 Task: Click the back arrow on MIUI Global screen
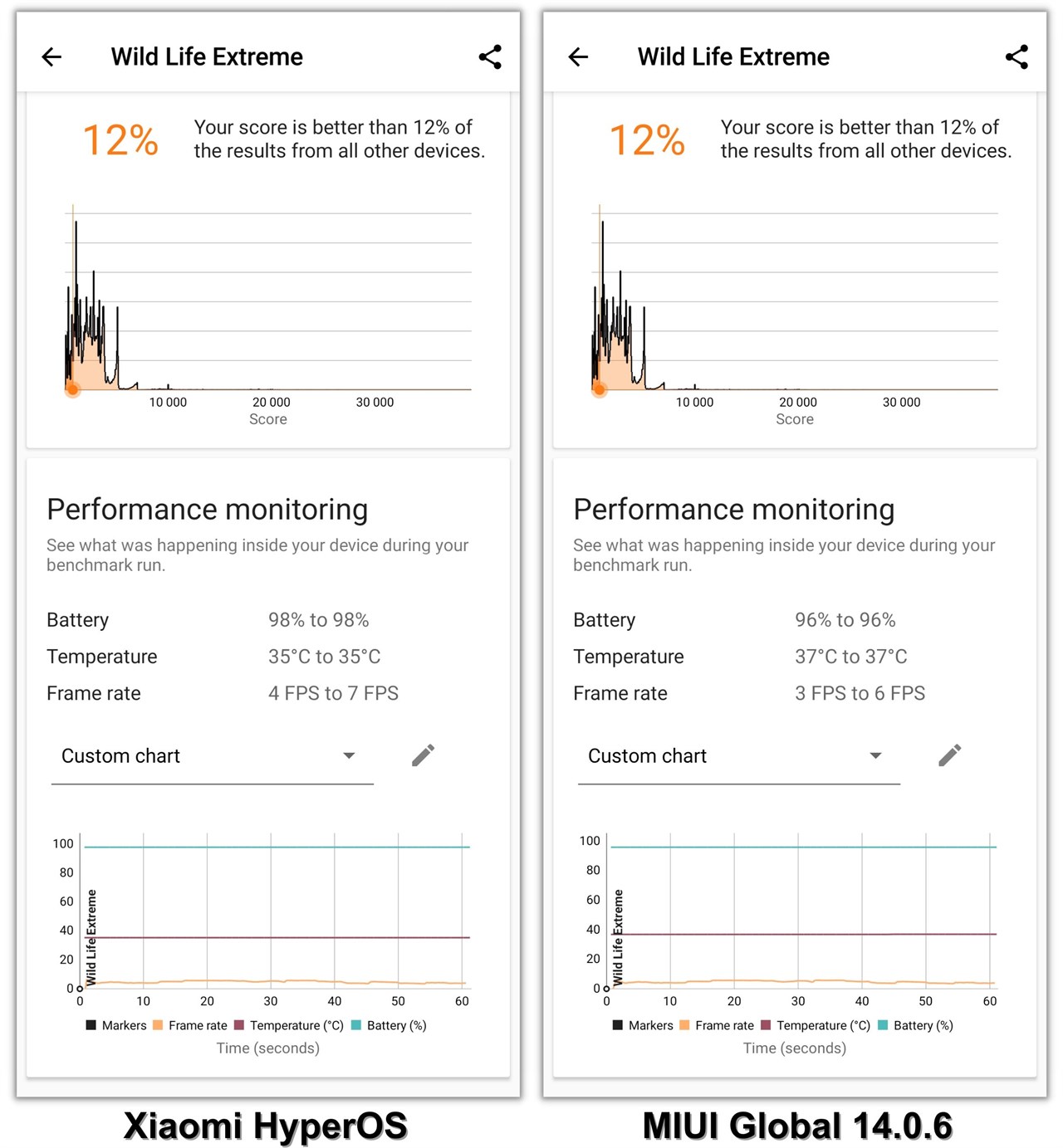pos(578,56)
